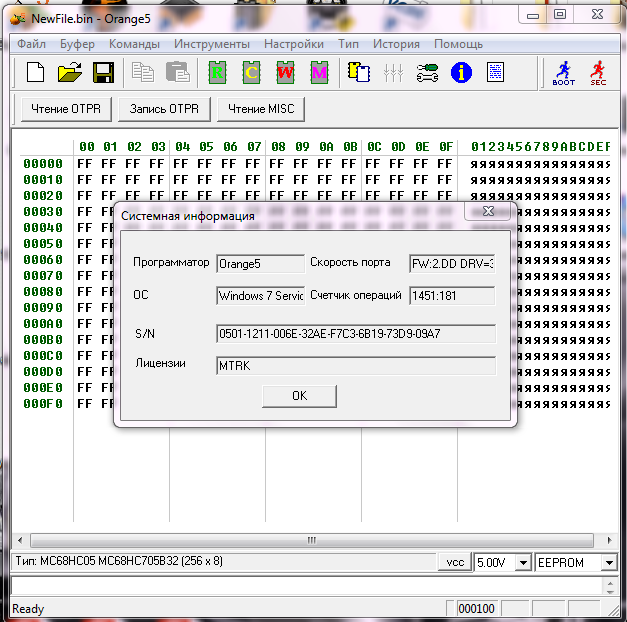Viewport: 627px width, 622px height.
Task: Click the red W write chip icon
Action: click(285, 73)
